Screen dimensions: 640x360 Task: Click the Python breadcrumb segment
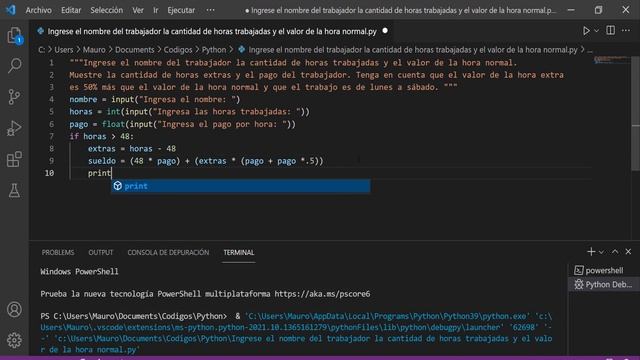[214, 50]
